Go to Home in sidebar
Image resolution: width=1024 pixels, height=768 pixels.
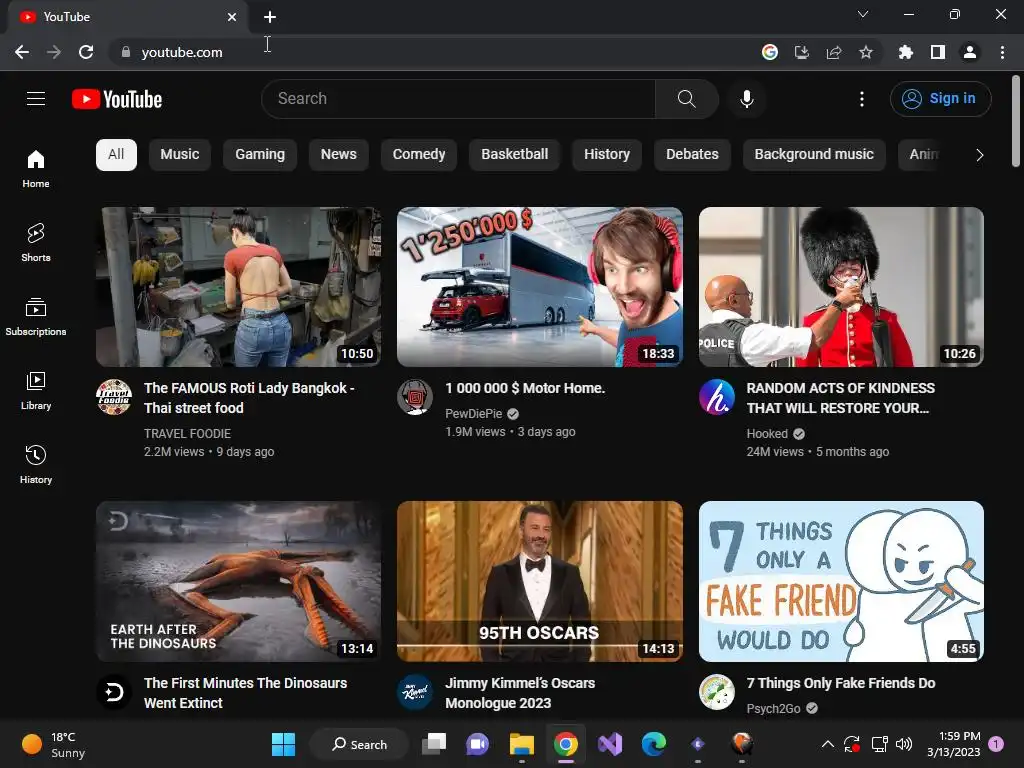pyautogui.click(x=36, y=168)
